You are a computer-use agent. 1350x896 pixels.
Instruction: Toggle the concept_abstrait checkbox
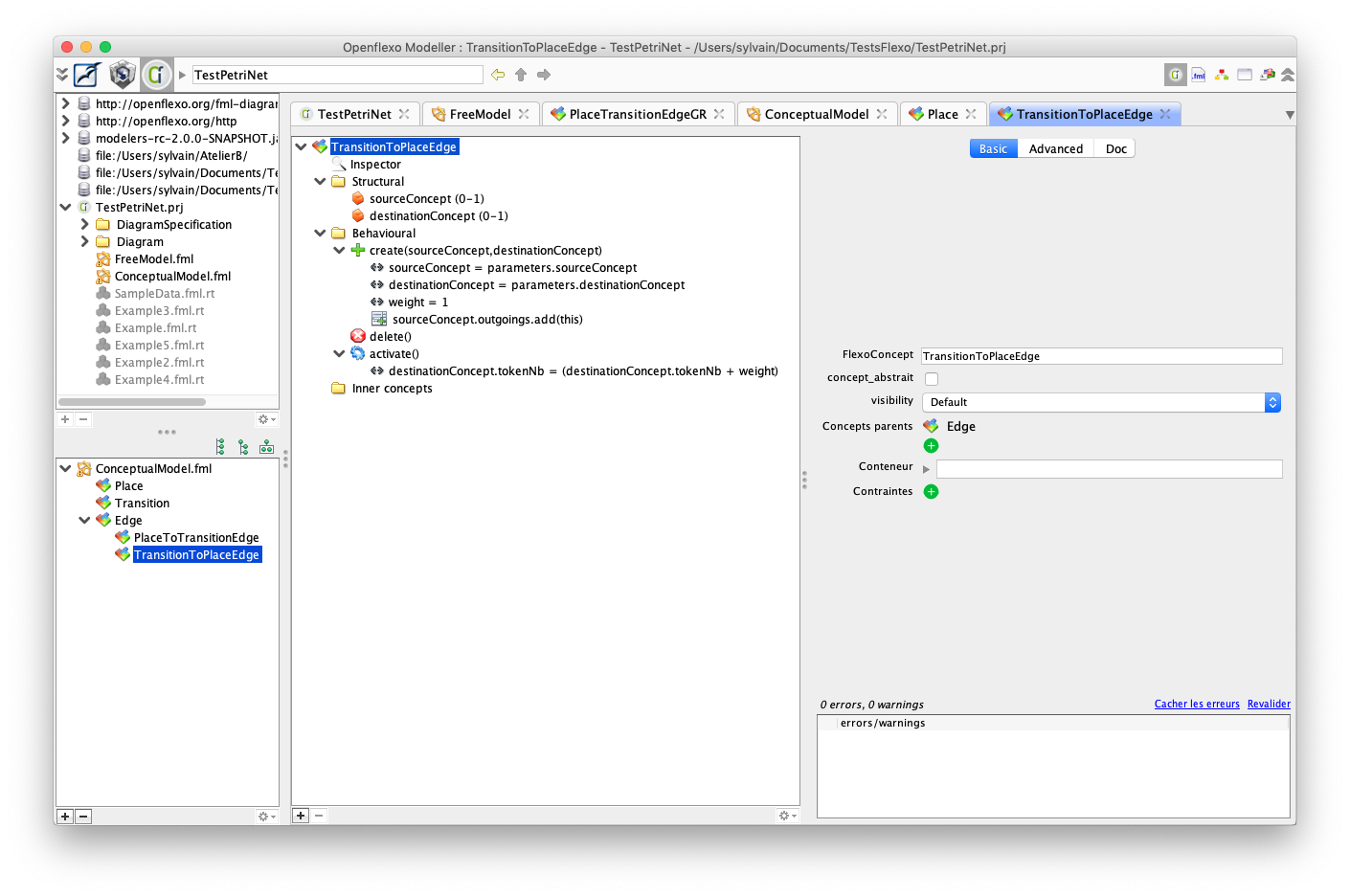[932, 379]
